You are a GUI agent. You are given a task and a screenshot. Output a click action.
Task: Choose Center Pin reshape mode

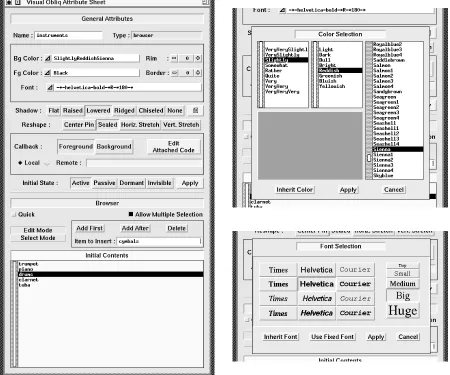(x=79, y=125)
